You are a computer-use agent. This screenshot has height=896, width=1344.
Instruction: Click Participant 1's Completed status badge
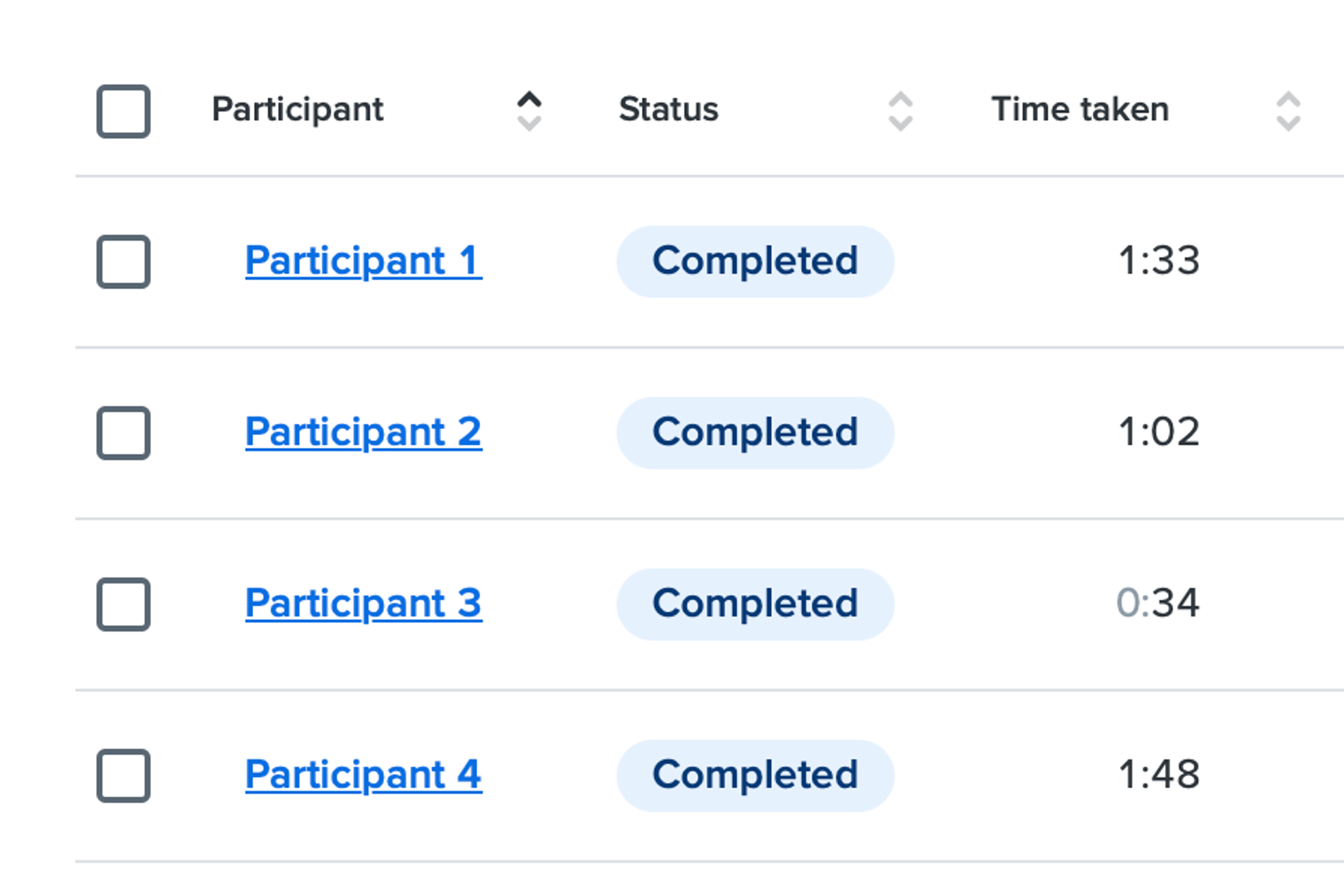(x=755, y=261)
